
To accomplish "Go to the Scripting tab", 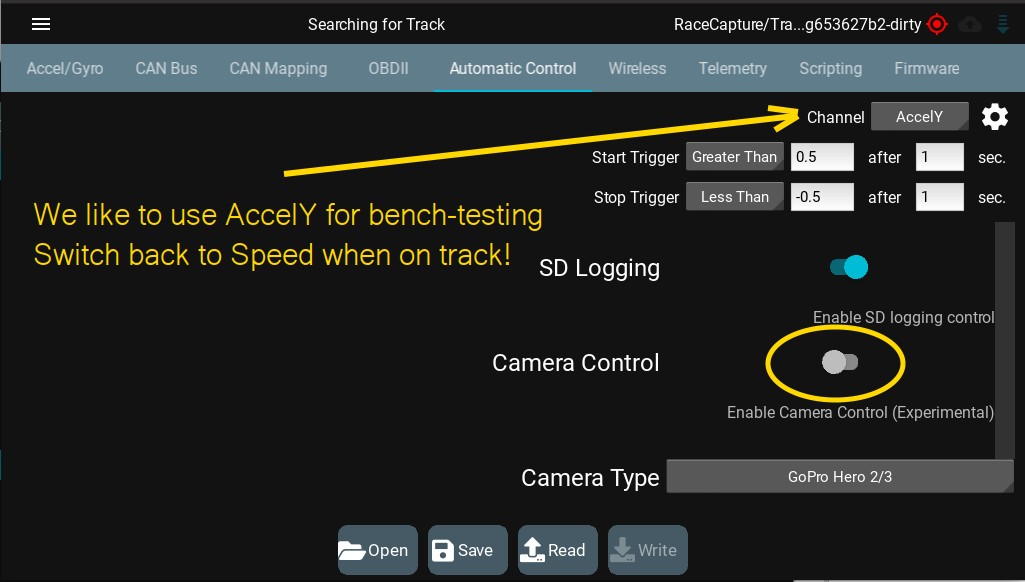I will point(830,68).
